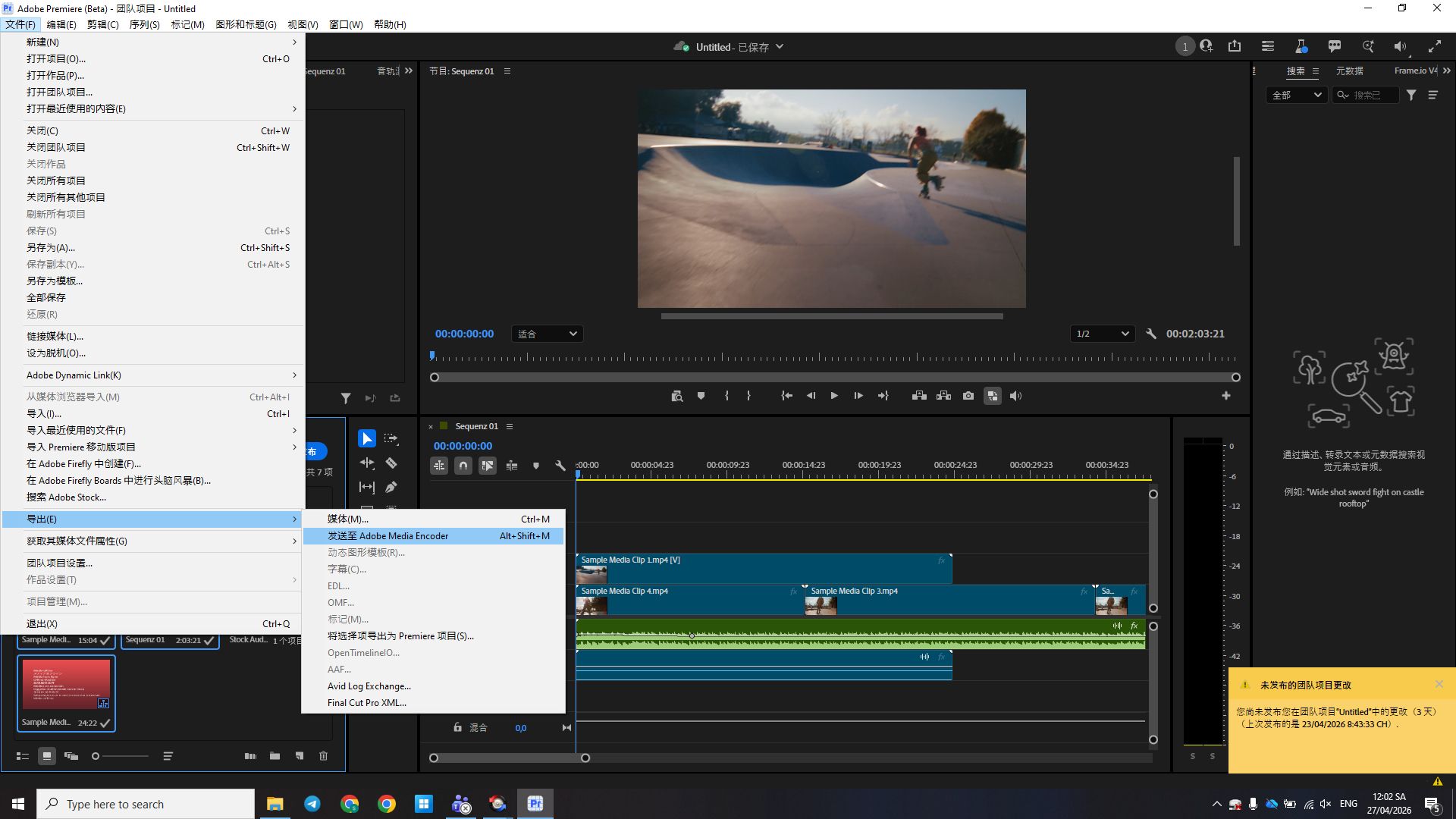Open the 全部 filter dropdown
This screenshot has height=819, width=1456.
point(1296,95)
